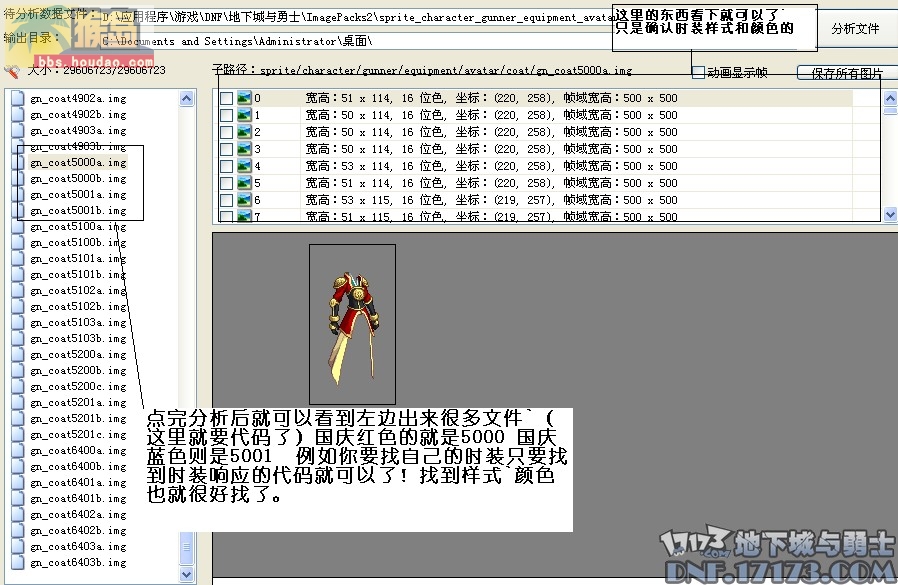This screenshot has height=585, width=898.
Task: Select gn_coat5101b.img in file list
Action: tap(78, 275)
